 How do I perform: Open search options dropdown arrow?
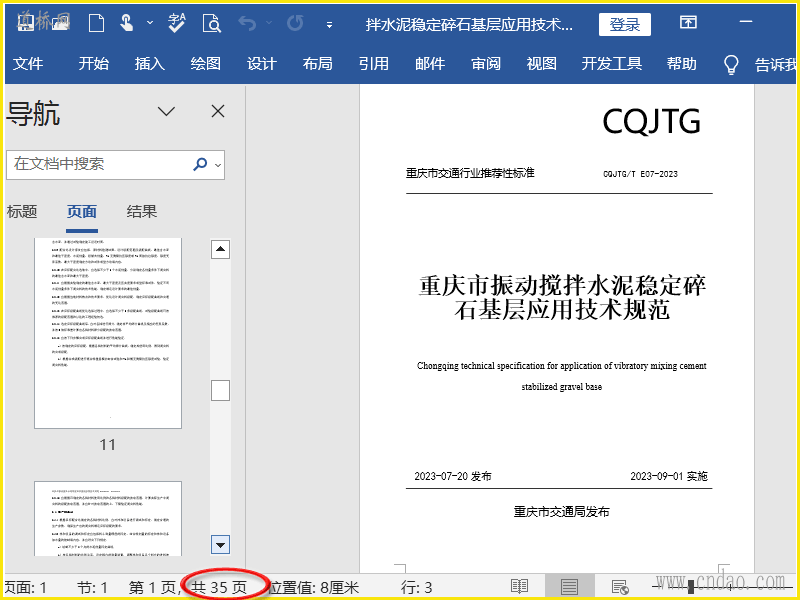tap(218, 165)
